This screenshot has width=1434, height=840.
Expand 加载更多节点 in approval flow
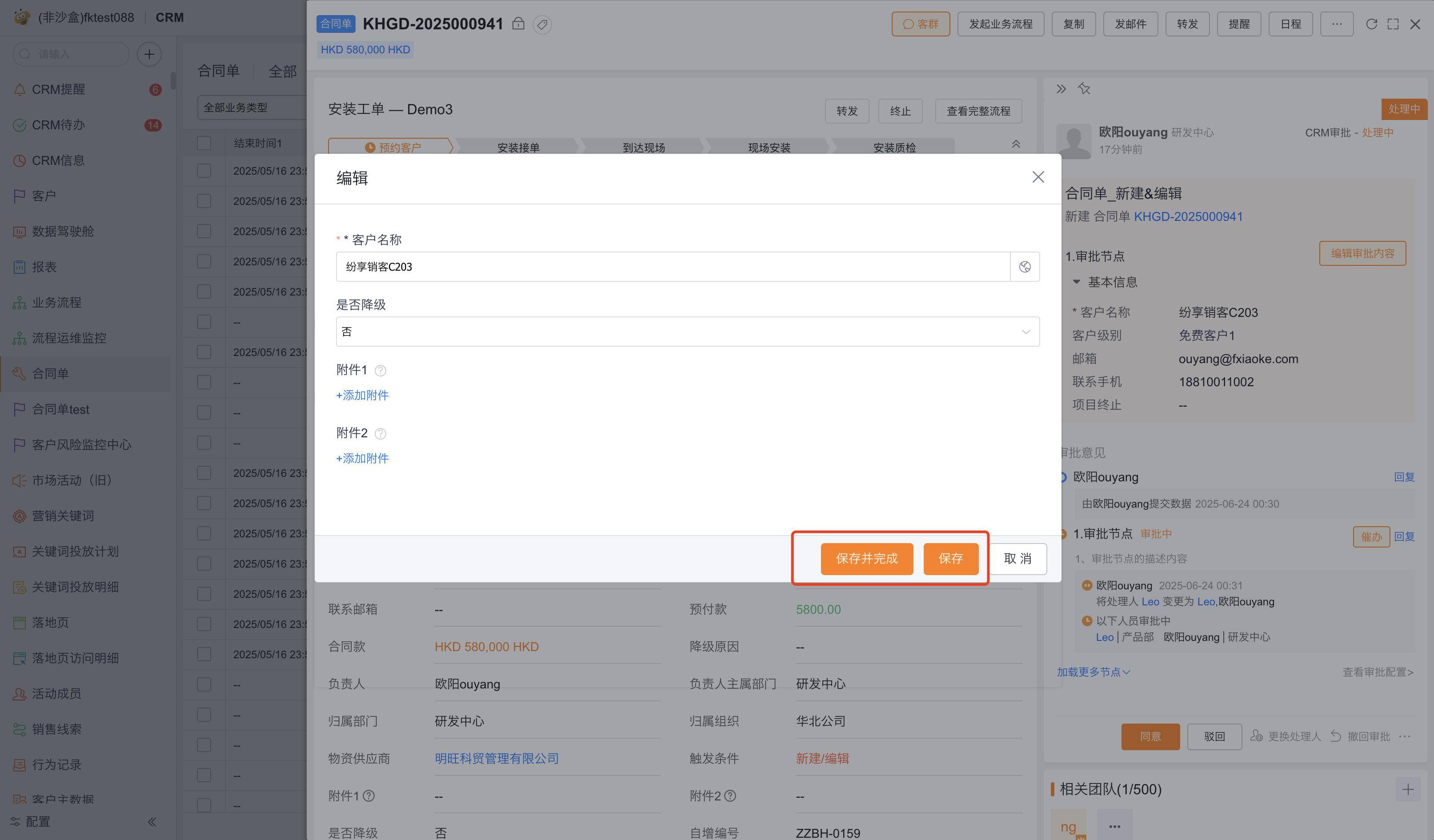click(1093, 672)
